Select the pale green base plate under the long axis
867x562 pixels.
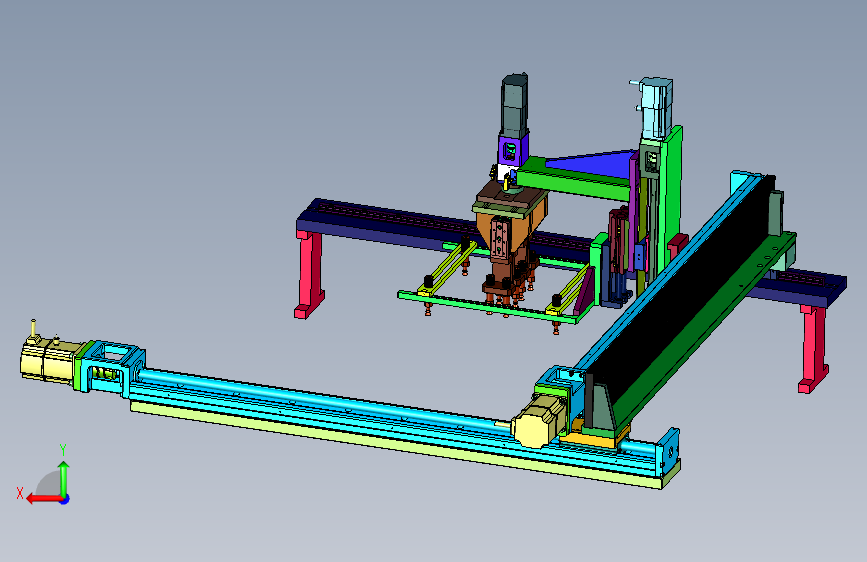tap(395, 447)
